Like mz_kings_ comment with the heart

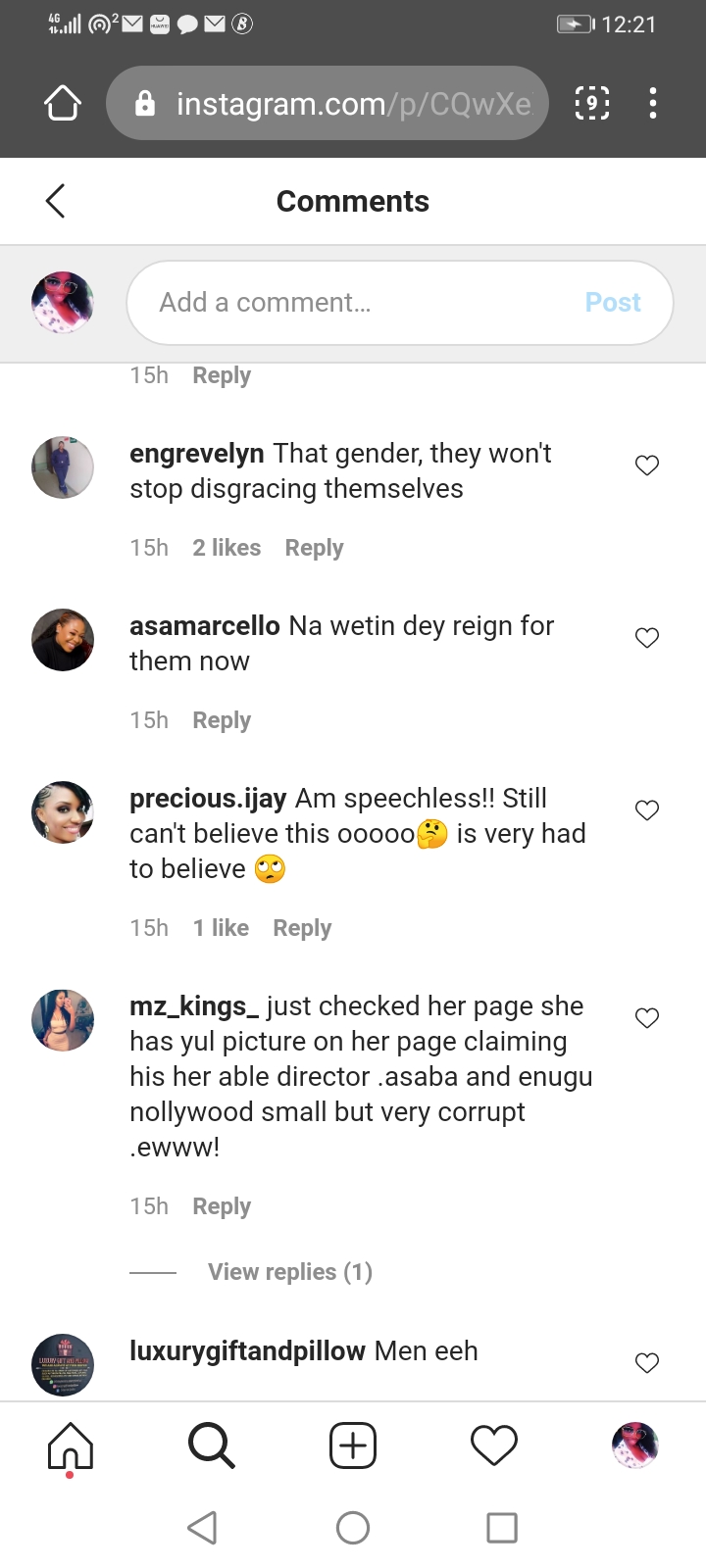647,1018
